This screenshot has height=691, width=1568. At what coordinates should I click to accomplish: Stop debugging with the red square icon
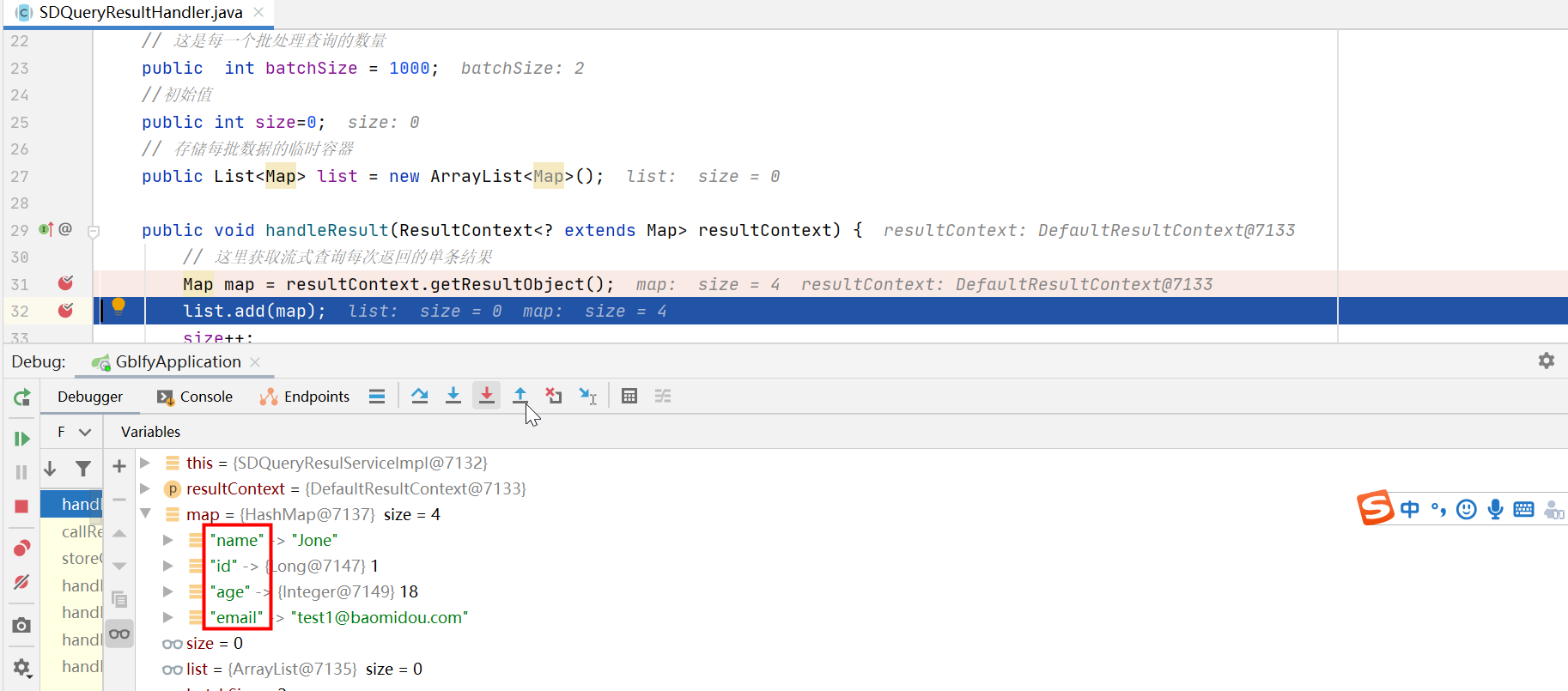[x=22, y=506]
